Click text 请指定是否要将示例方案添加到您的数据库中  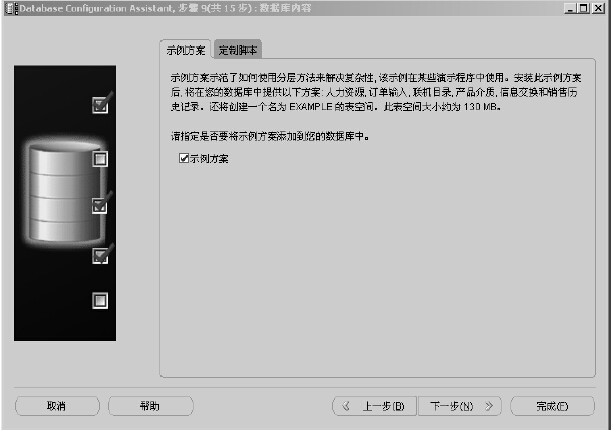click(x=270, y=136)
